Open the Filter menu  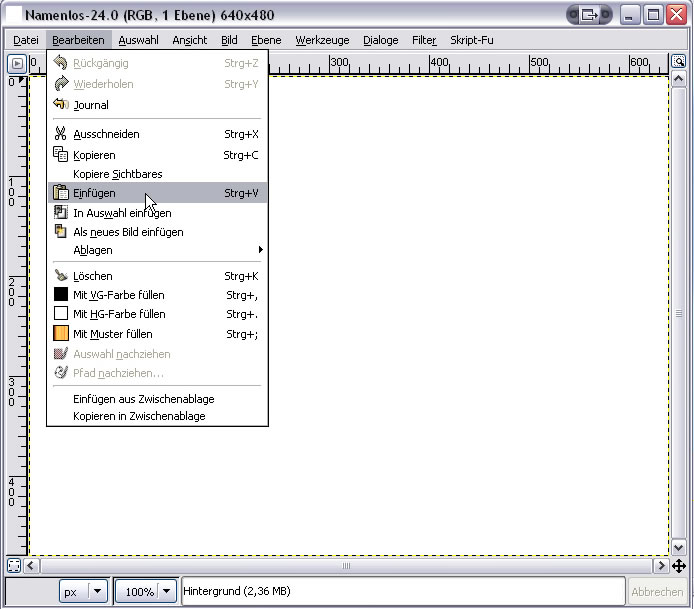point(424,40)
